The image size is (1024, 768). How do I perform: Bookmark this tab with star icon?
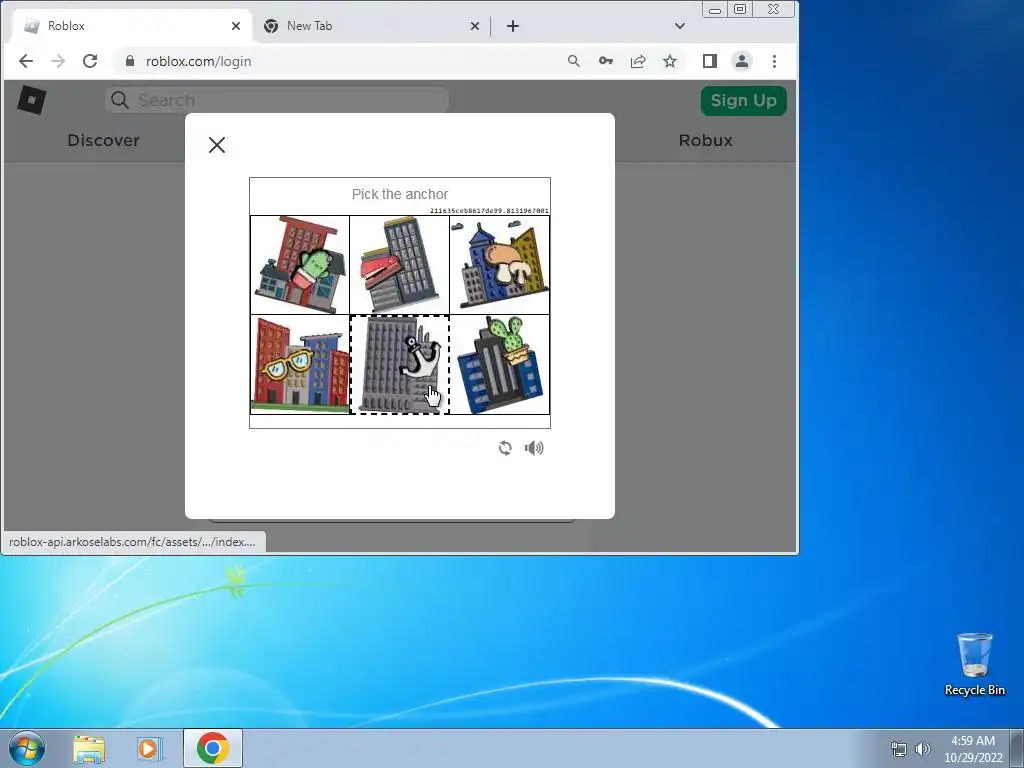[670, 61]
